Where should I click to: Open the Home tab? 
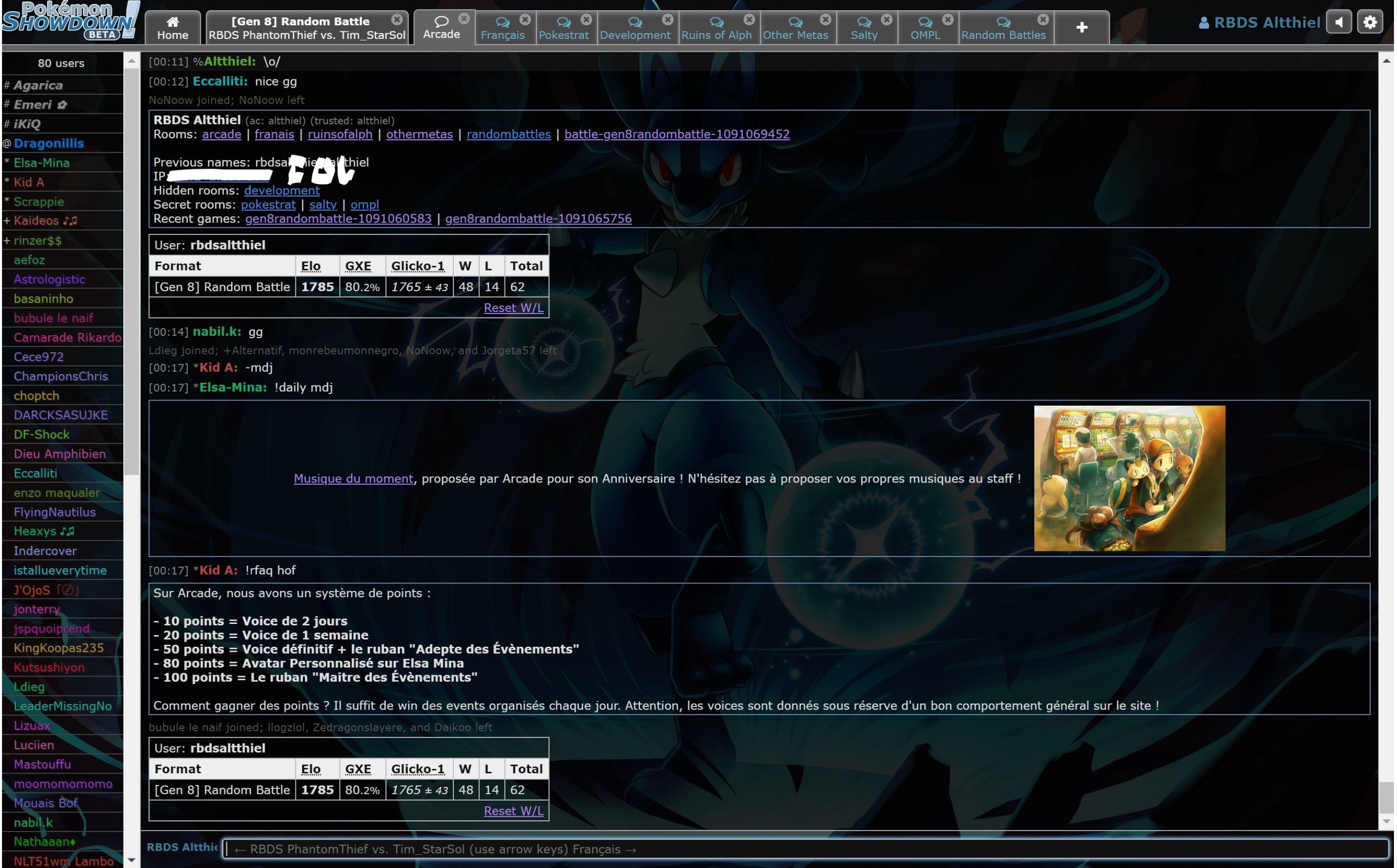click(x=173, y=27)
